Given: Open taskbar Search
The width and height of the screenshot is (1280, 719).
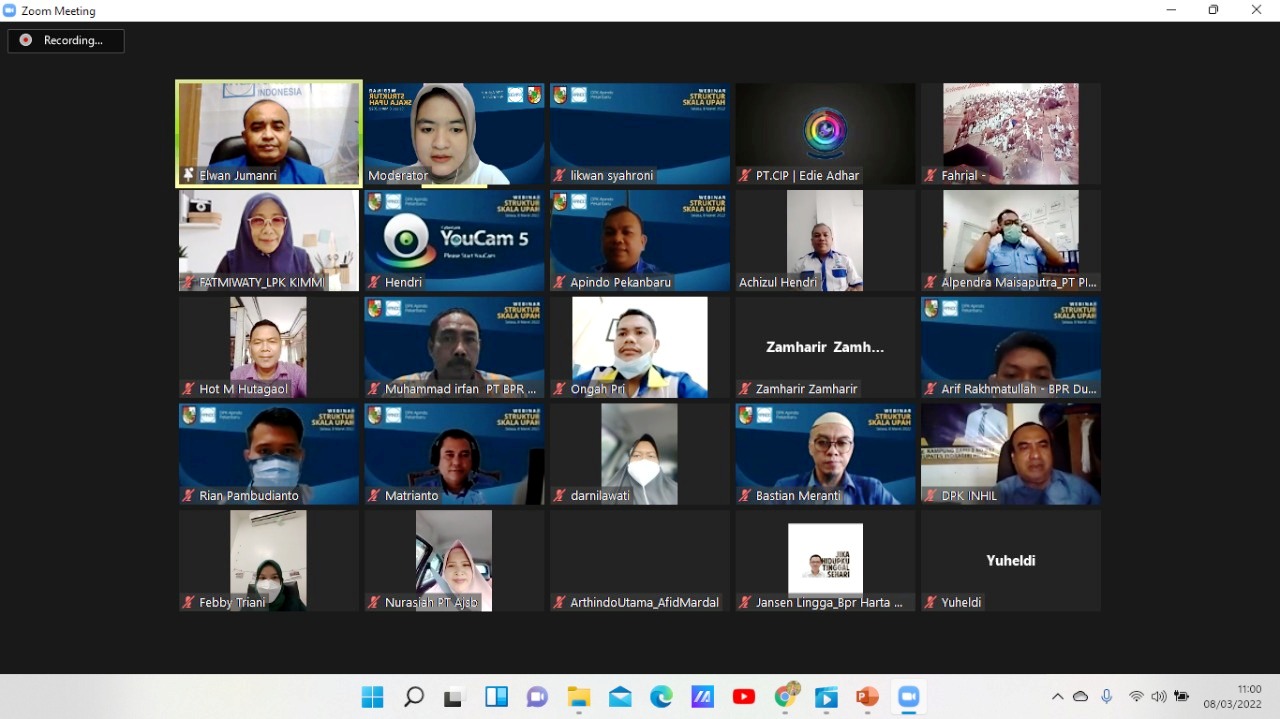Looking at the screenshot, I should coord(414,697).
